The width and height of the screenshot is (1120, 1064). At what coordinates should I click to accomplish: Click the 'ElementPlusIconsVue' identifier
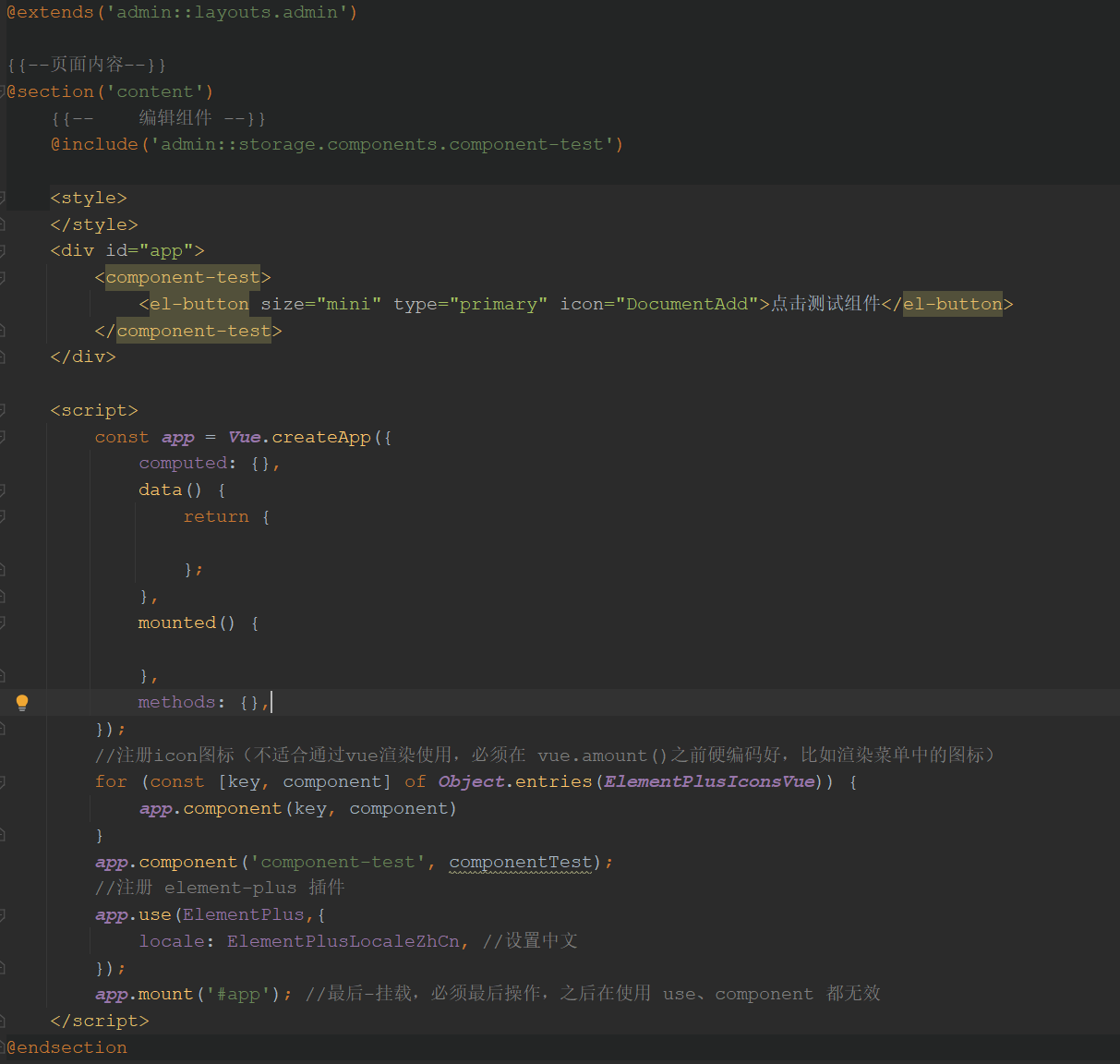pyautogui.click(x=709, y=782)
